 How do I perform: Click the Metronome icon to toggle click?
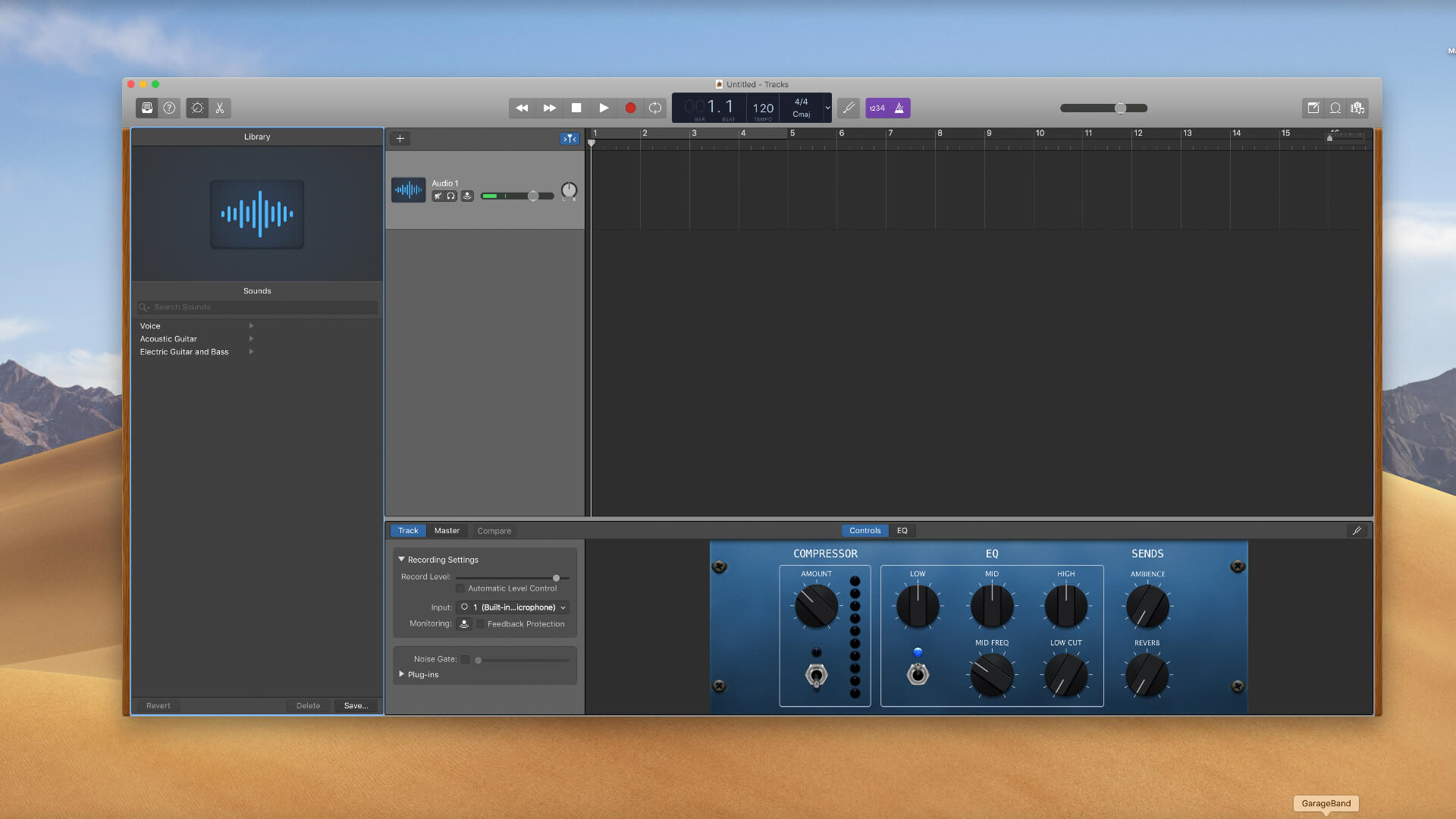(x=899, y=108)
